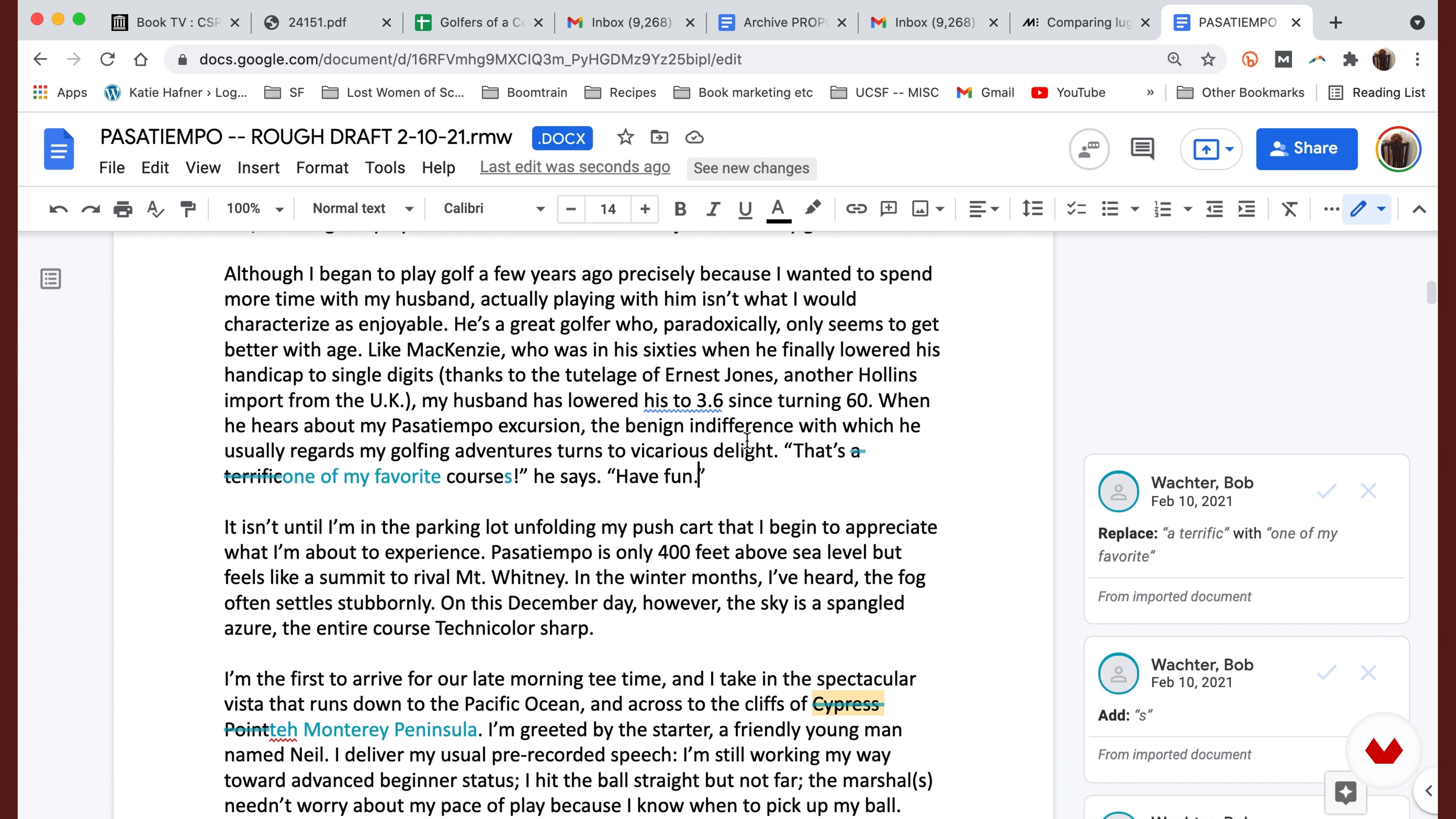Insert image from toolbar icon
1456x819 pixels.
click(920, 209)
